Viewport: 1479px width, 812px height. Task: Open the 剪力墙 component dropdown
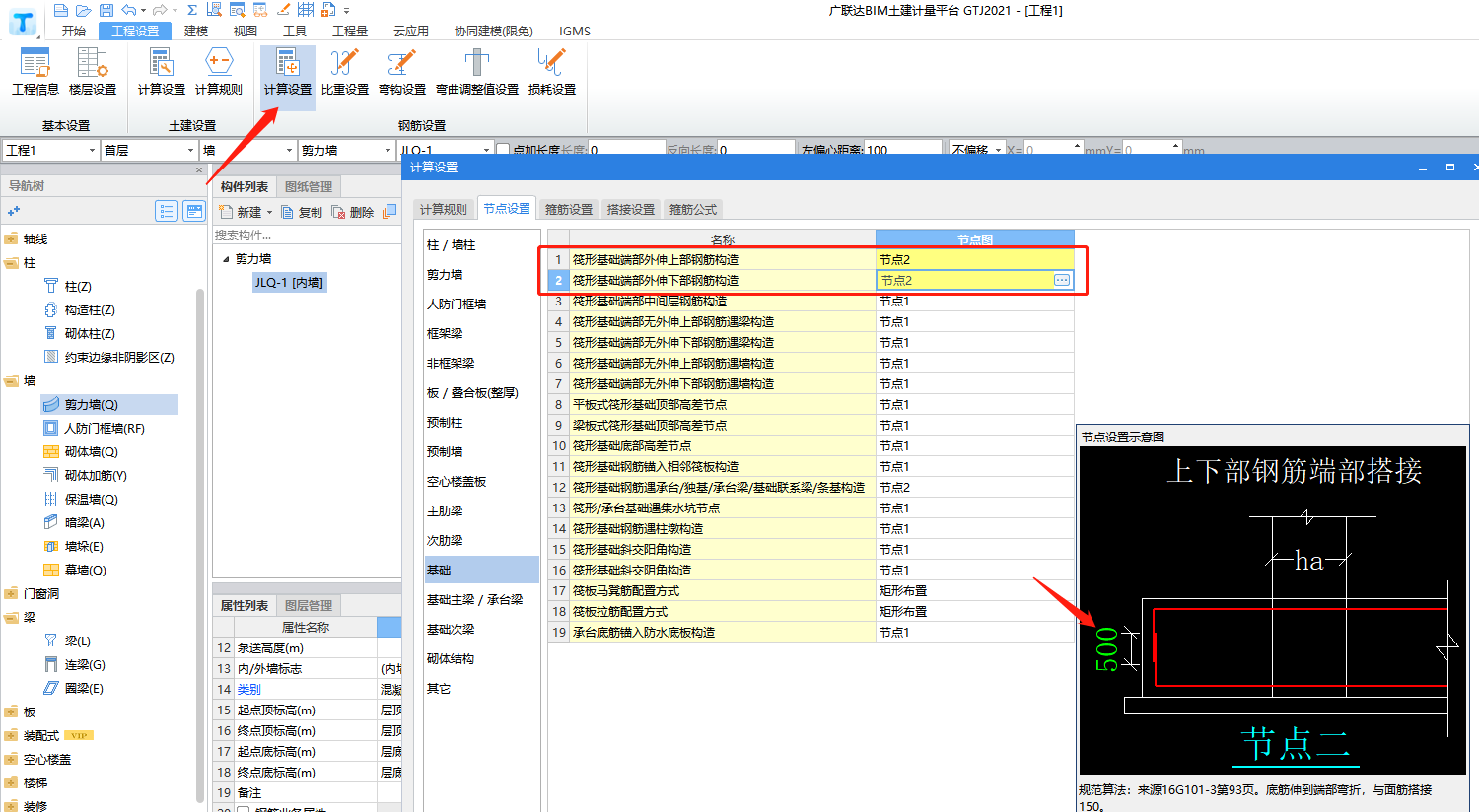point(387,150)
